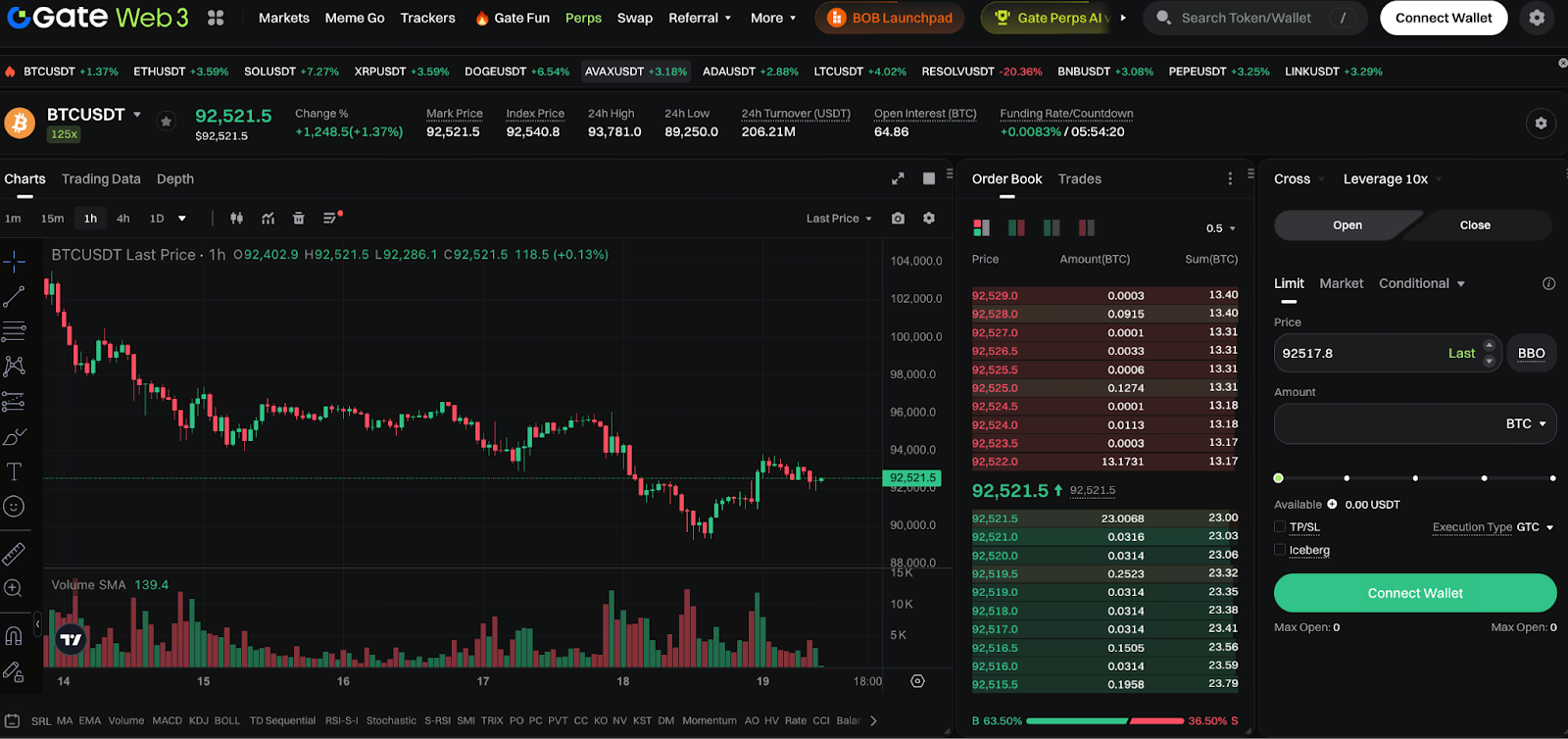
Task: Focus the Search Token/Wallet field
Action: tap(1254, 18)
